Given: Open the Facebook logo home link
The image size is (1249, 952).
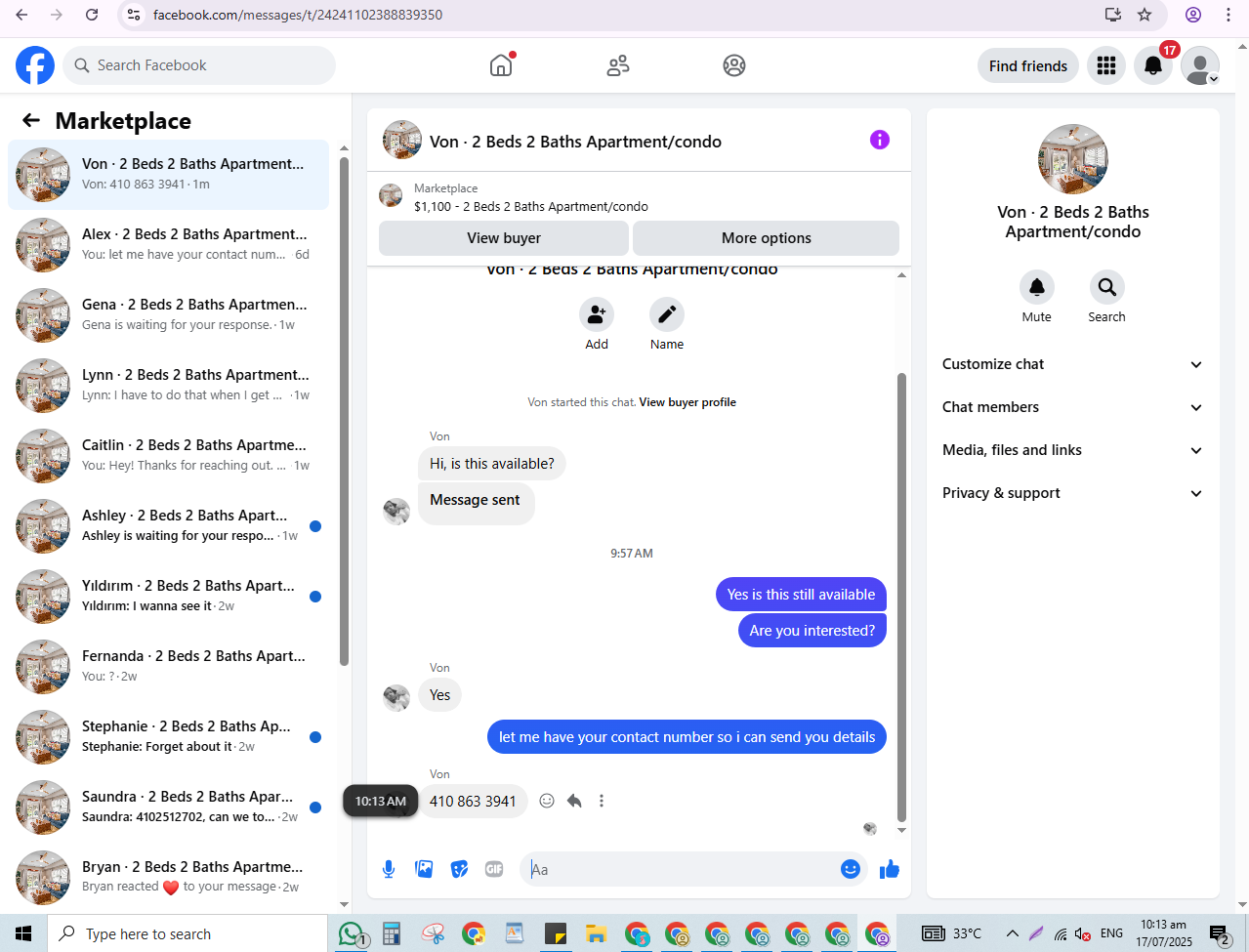Looking at the screenshot, I should point(35,65).
